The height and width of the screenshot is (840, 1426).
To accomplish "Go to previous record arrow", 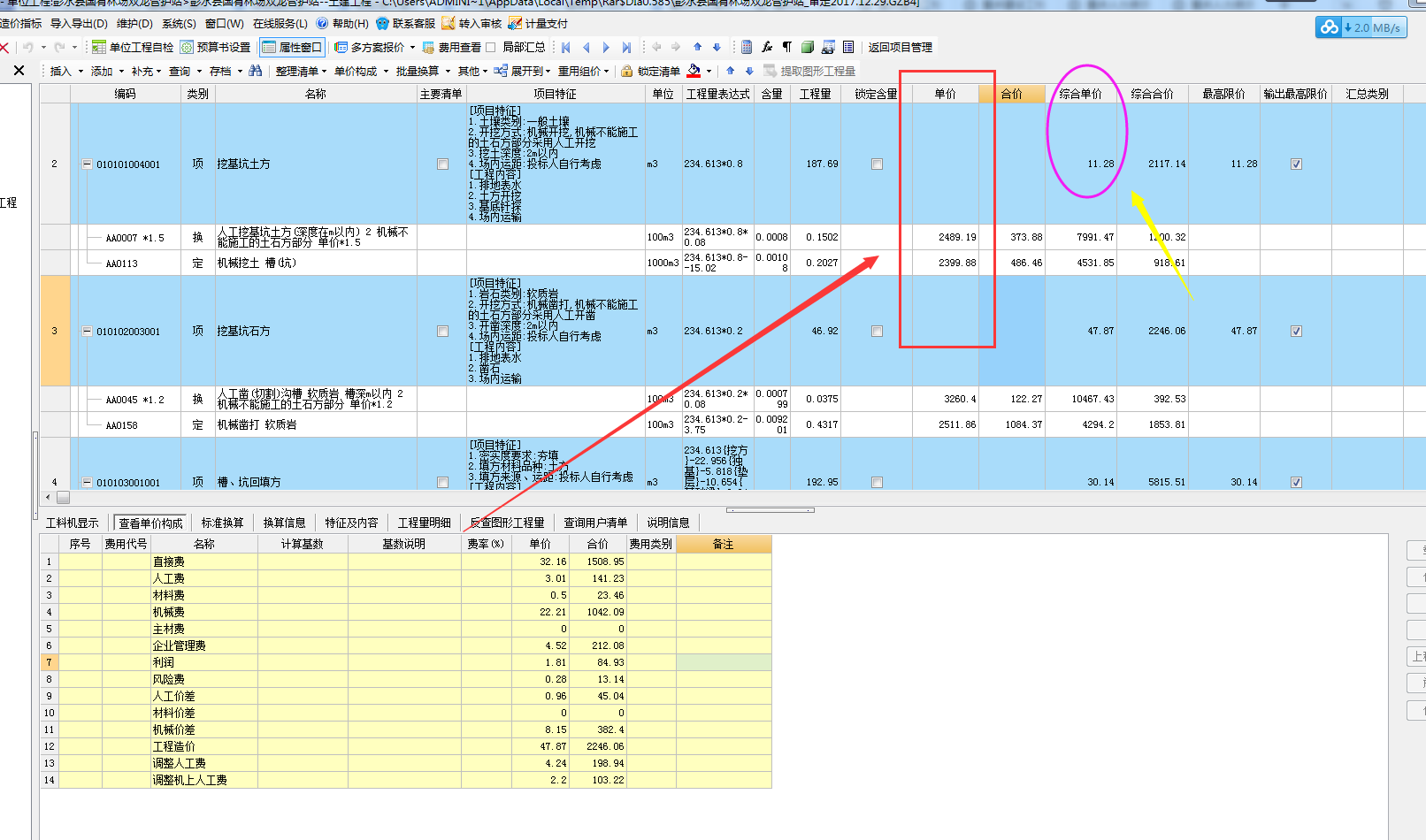I will 586,47.
